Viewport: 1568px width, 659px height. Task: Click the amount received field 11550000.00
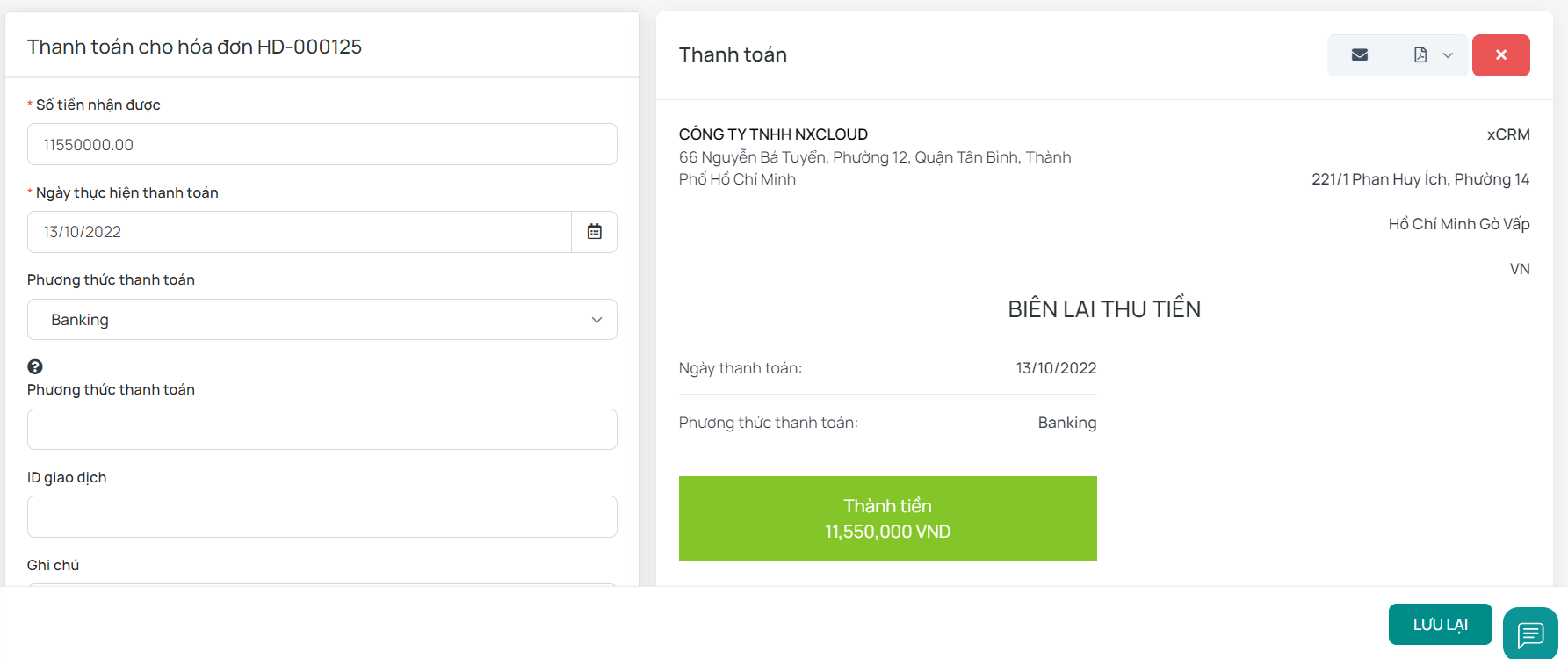point(322,145)
